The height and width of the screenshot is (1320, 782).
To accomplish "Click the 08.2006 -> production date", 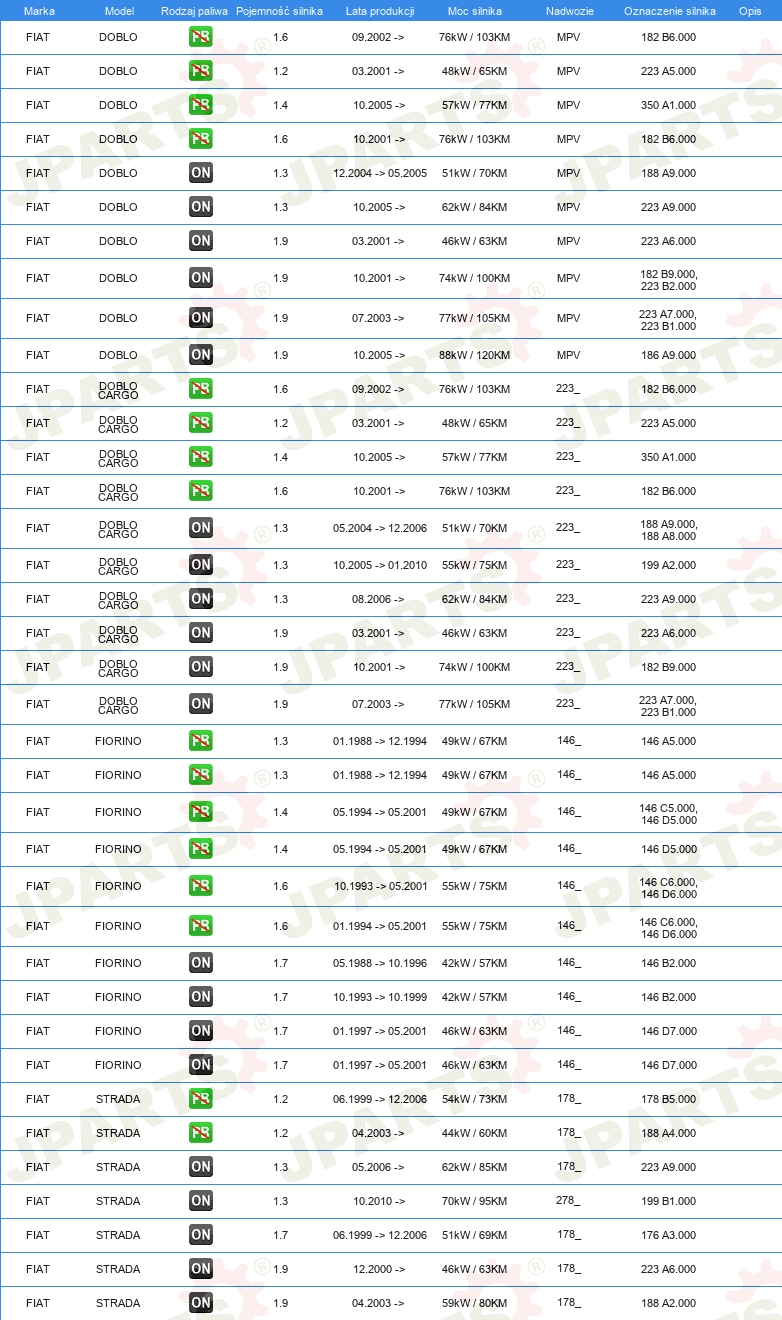I will pos(379,599).
